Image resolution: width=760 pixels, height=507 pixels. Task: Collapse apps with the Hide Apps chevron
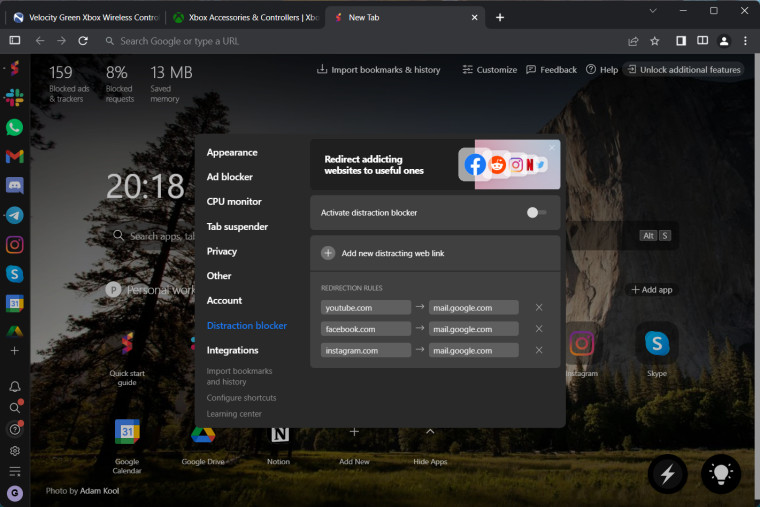pos(430,431)
